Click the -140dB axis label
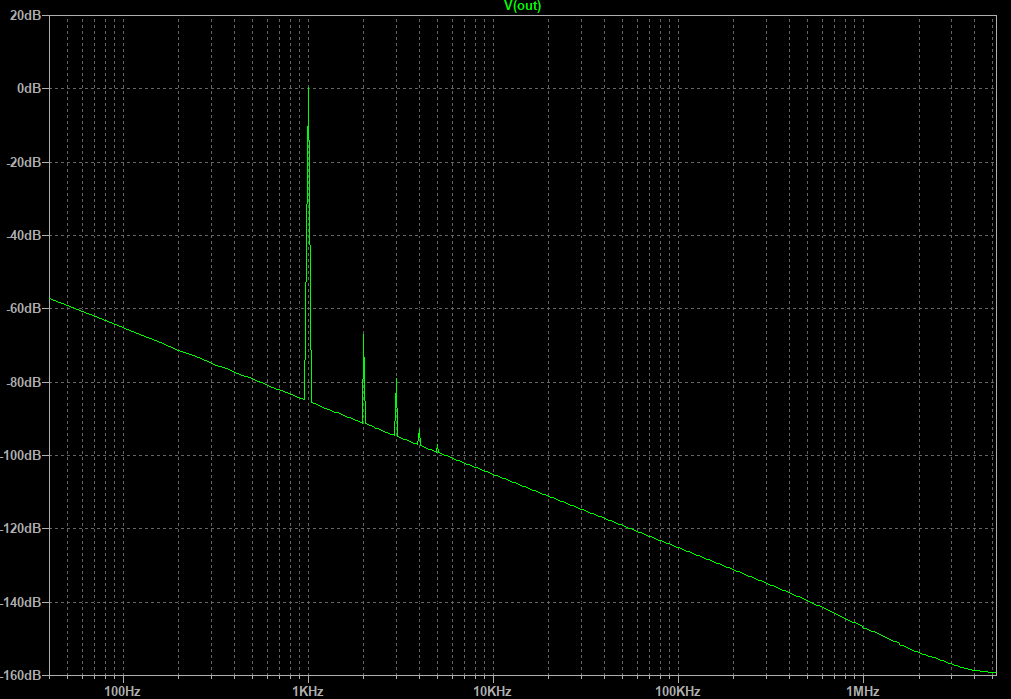 point(21,602)
